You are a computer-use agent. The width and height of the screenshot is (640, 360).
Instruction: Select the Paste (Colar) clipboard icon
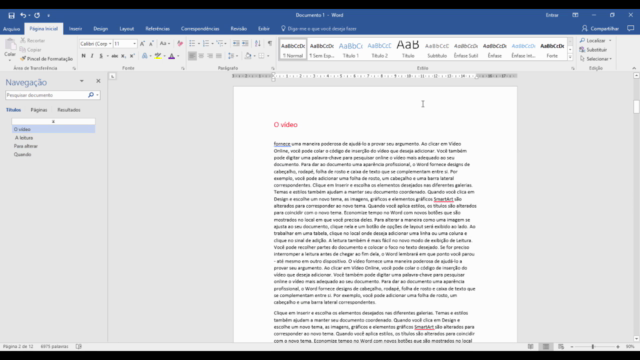10,44
